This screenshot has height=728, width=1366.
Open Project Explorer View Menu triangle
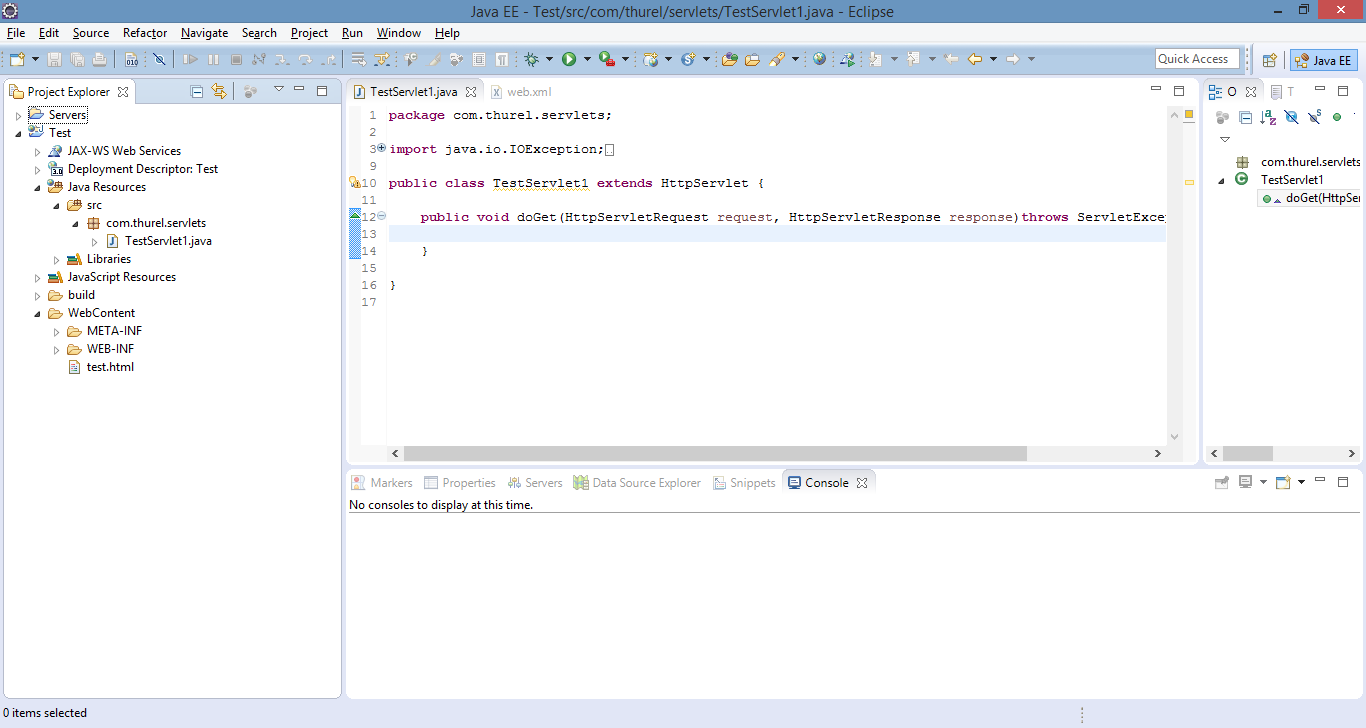tap(279, 89)
